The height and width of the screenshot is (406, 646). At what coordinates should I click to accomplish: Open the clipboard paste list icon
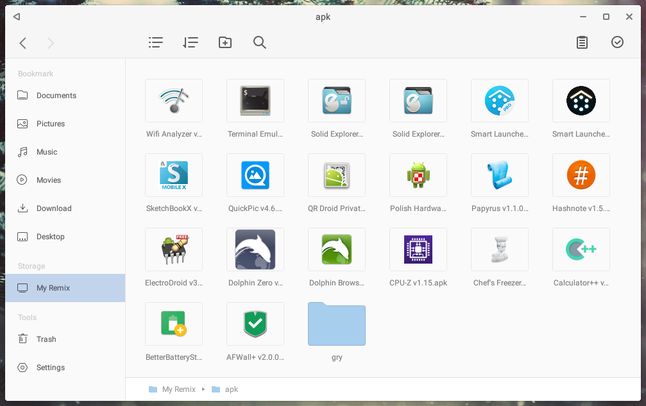(582, 42)
